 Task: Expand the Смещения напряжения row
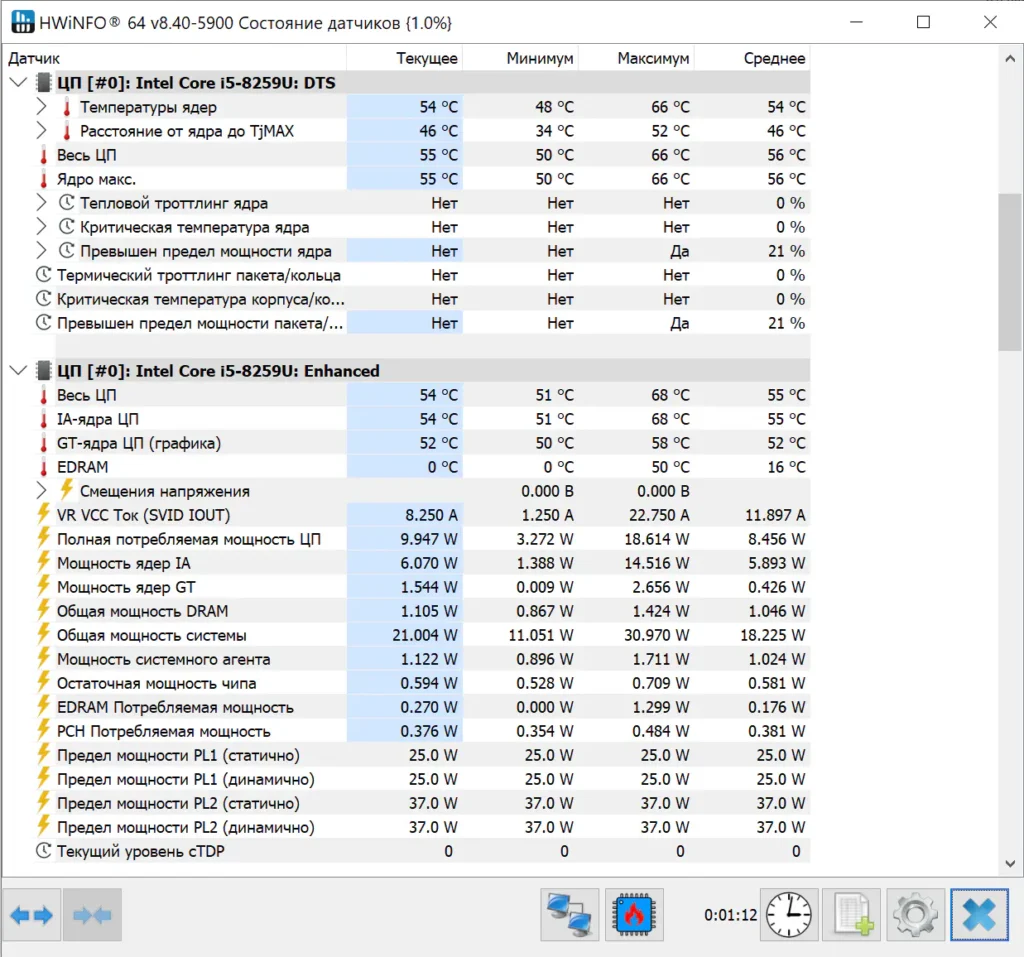coord(41,491)
